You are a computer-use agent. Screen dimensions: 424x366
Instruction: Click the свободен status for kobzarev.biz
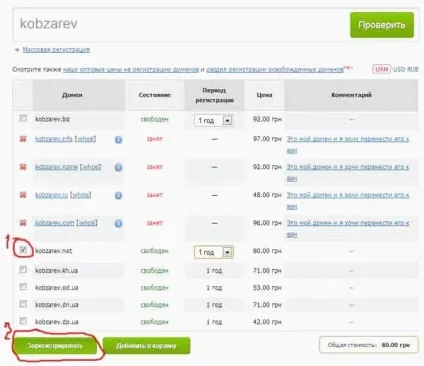click(x=154, y=119)
